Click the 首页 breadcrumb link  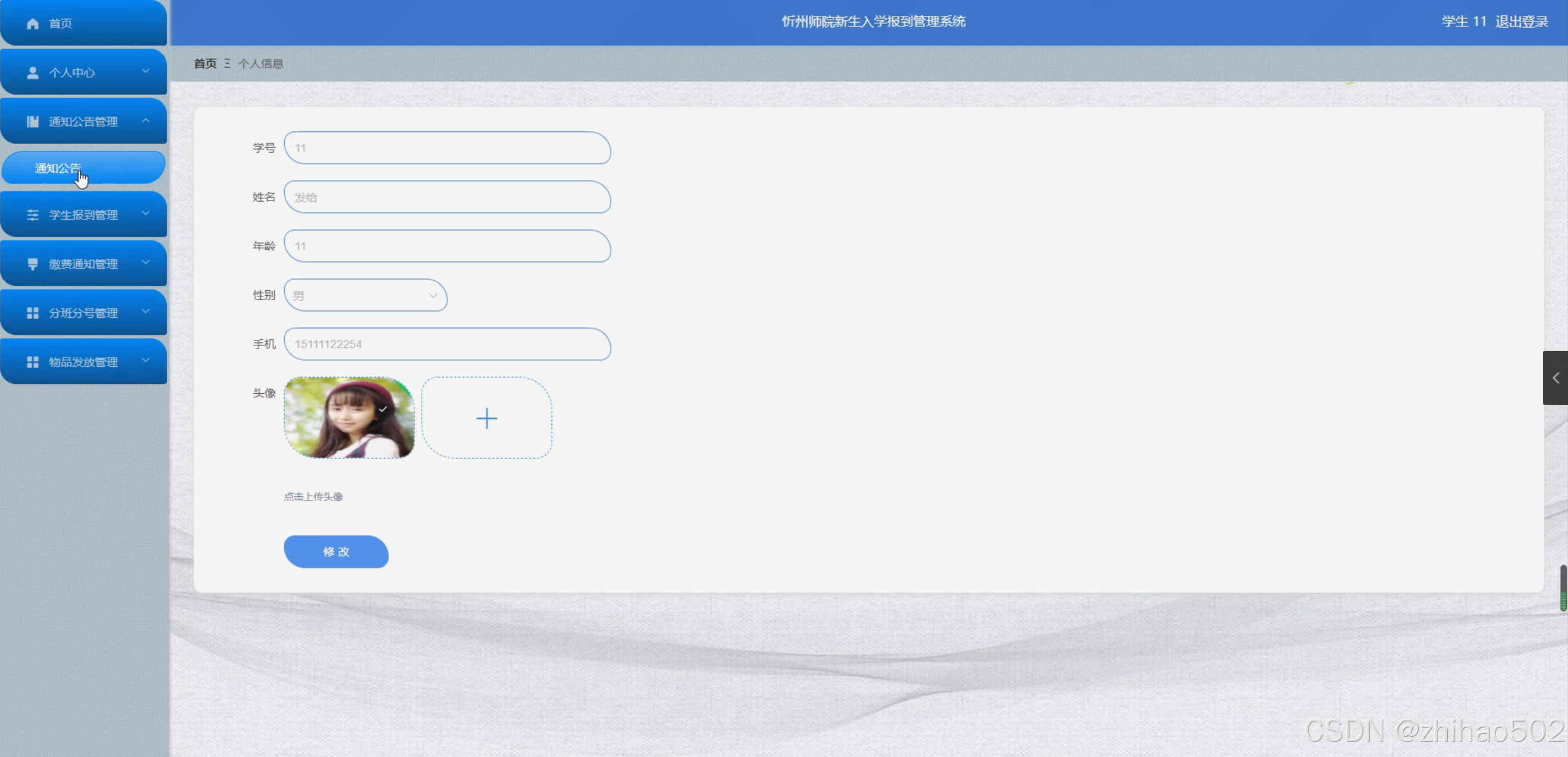click(205, 63)
